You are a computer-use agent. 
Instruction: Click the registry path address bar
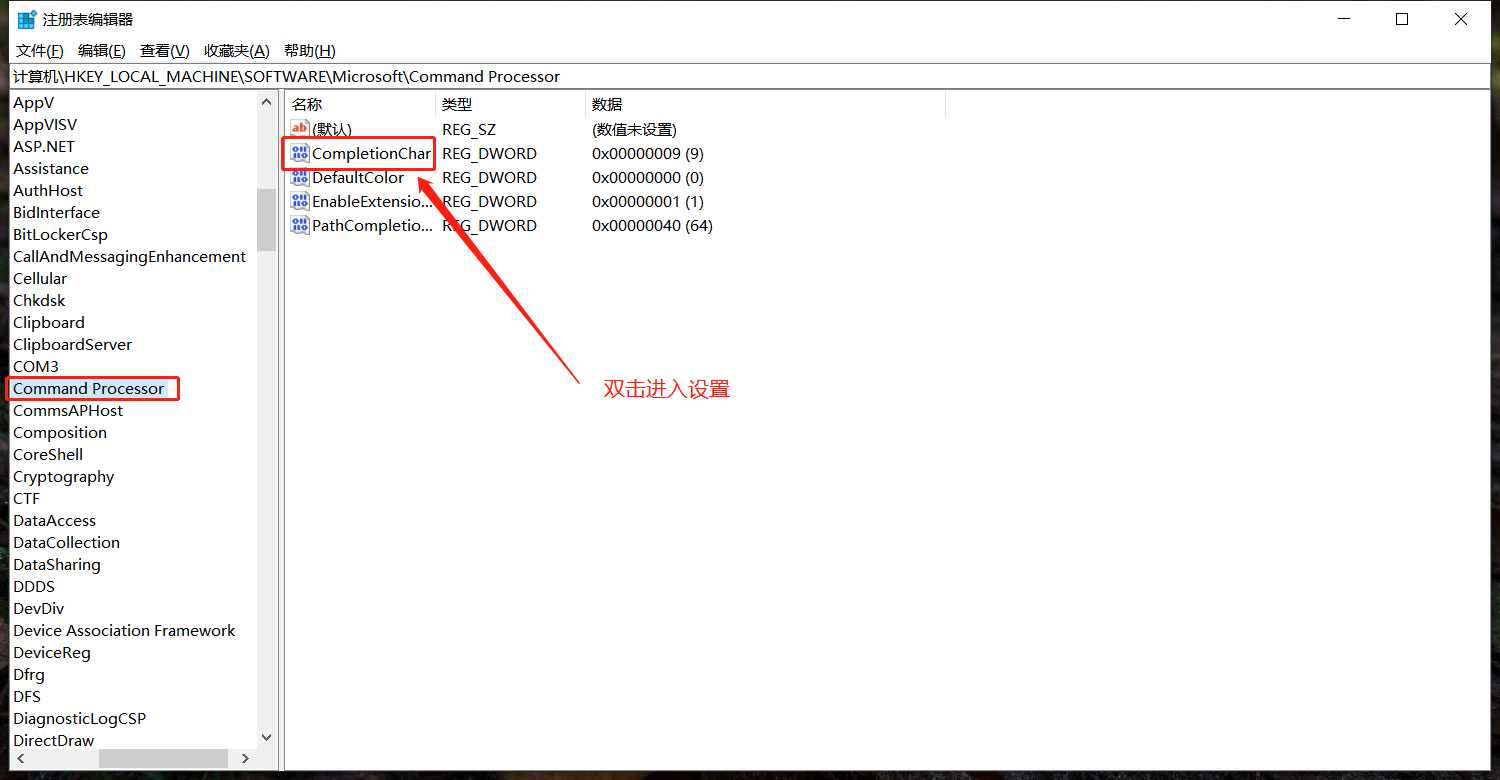tap(750, 76)
